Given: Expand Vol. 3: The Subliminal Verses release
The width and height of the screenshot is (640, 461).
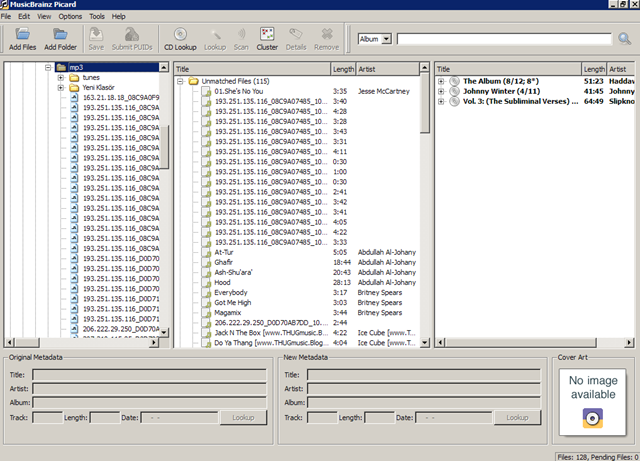Looking at the screenshot, I should pos(441,101).
